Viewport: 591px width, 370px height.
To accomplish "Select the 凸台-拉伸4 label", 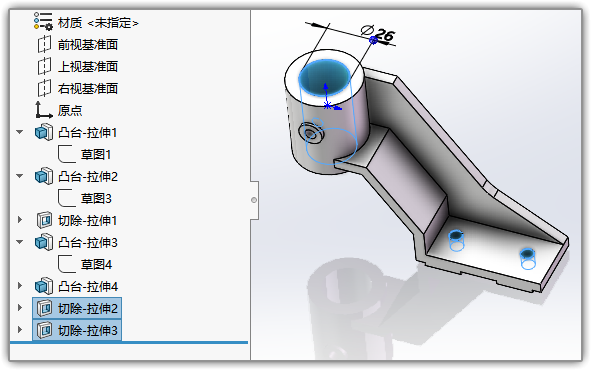I will click(x=88, y=286).
